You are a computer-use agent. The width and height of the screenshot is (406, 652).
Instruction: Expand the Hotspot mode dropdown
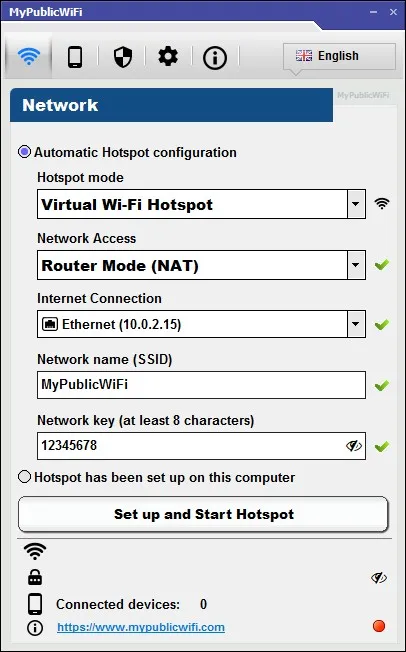coord(202,204)
